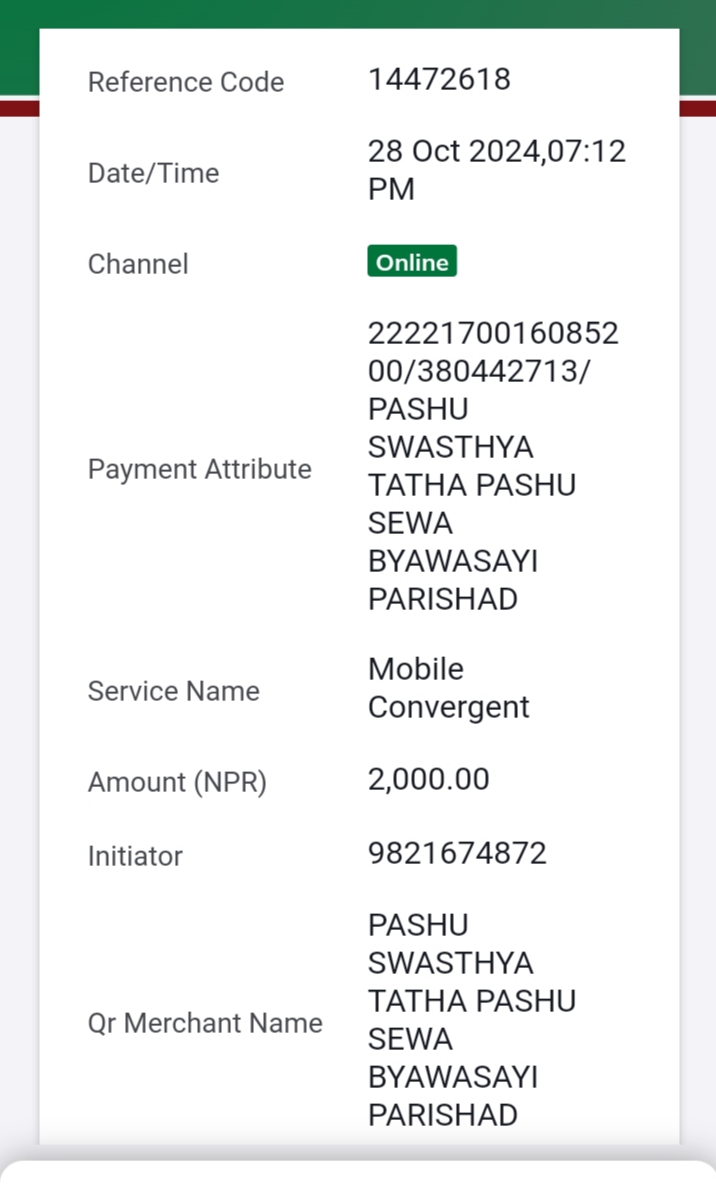Tap the Payment Attribute label
Image resolution: width=716 pixels, height=1184 pixels.
199,469
